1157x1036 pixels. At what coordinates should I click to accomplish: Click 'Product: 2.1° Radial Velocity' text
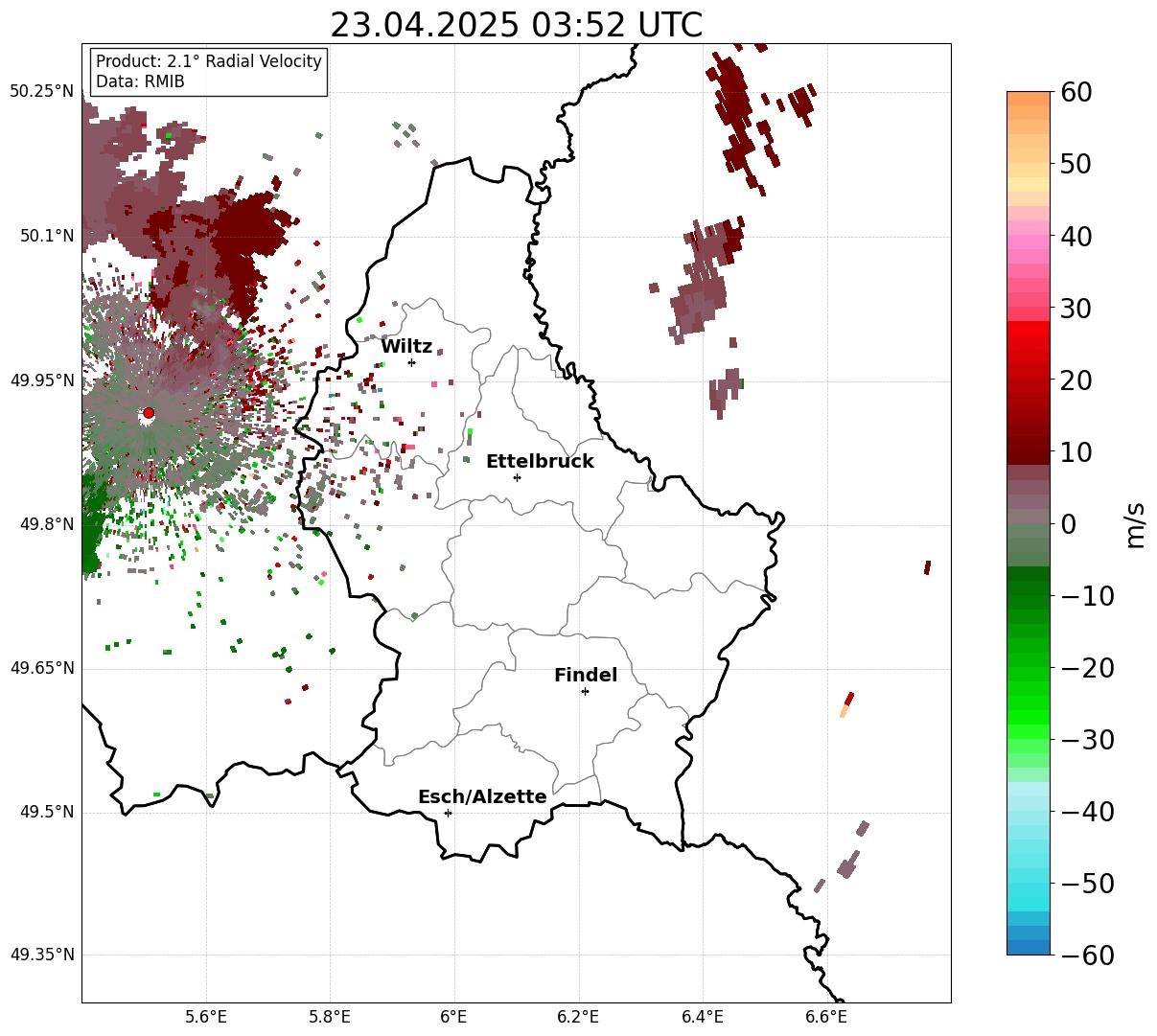point(209,61)
